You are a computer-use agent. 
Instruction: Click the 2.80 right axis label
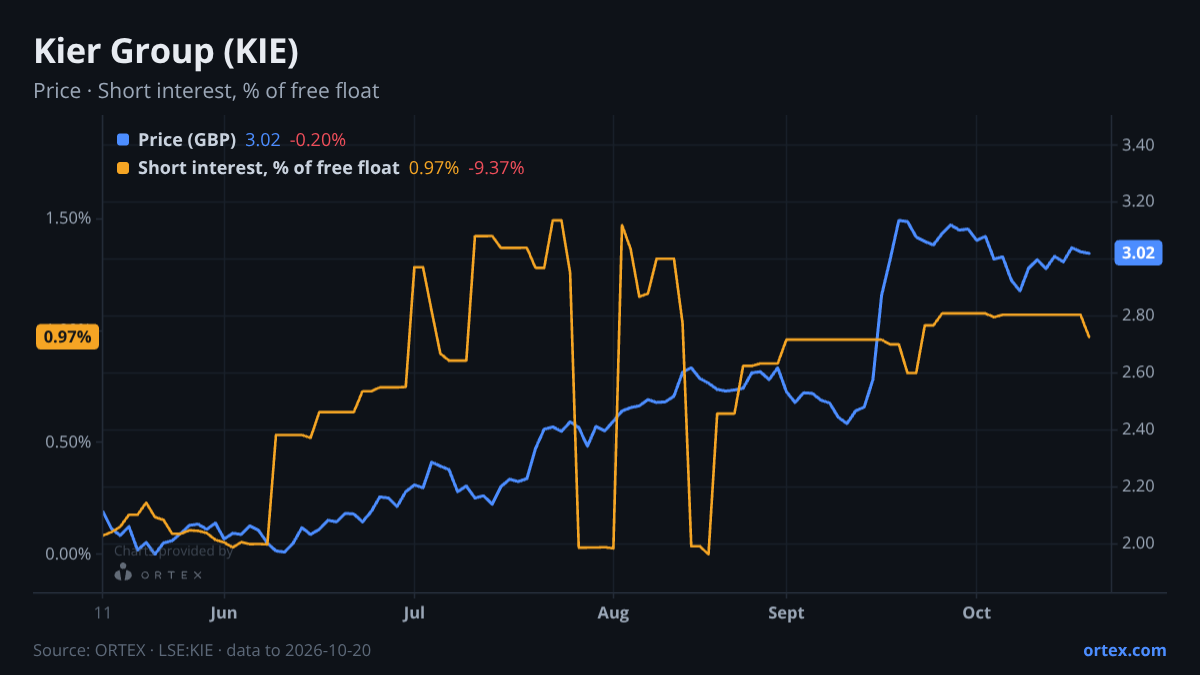(x=1138, y=316)
